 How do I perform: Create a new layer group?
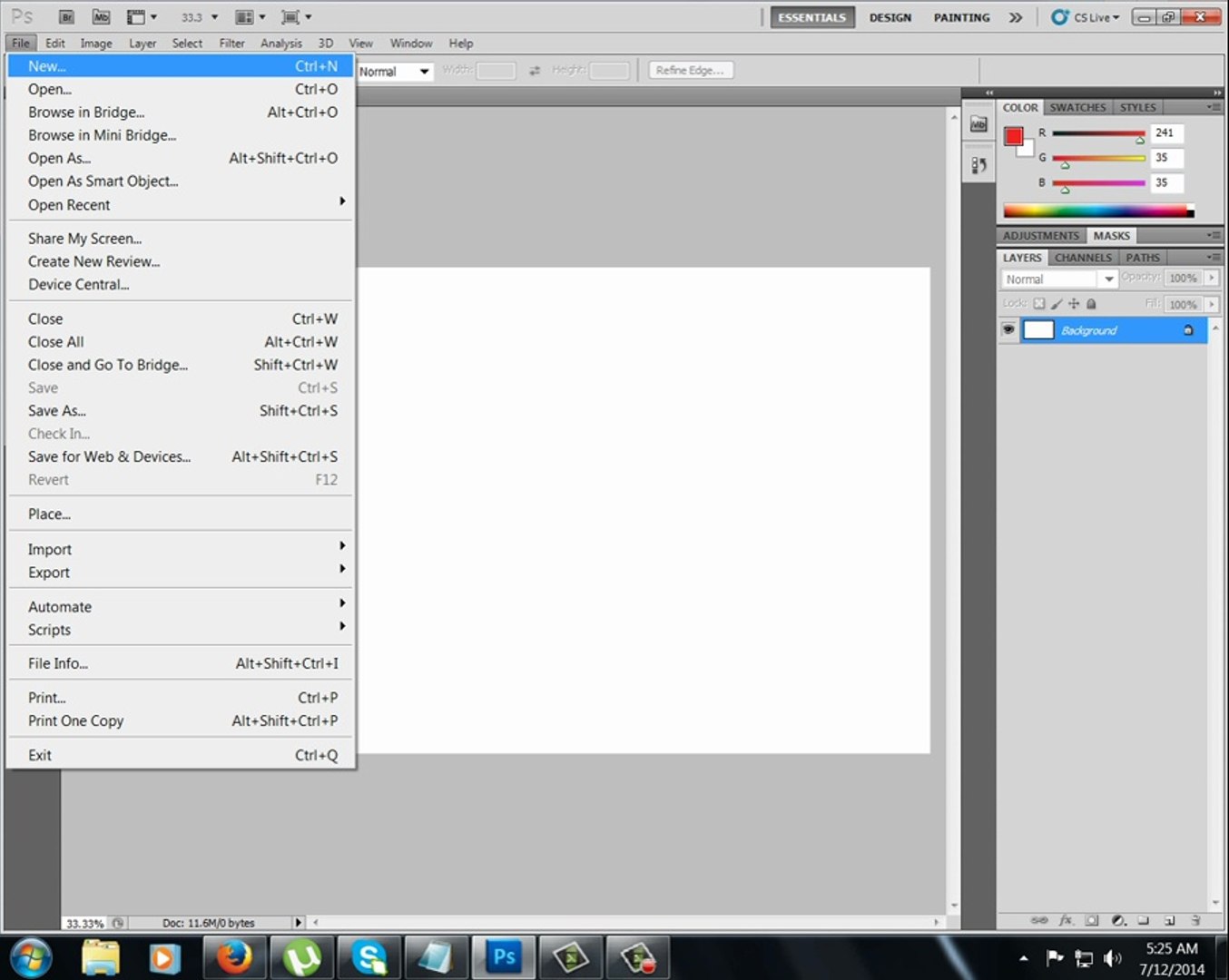(x=1144, y=920)
